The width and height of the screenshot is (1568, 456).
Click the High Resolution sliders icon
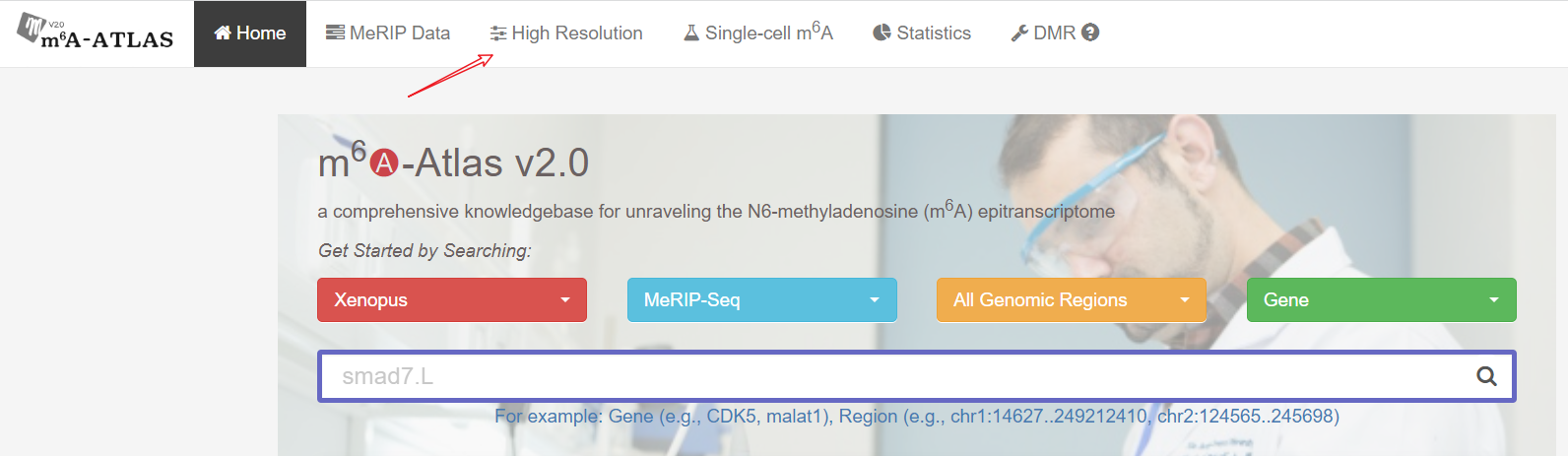pyautogui.click(x=498, y=33)
